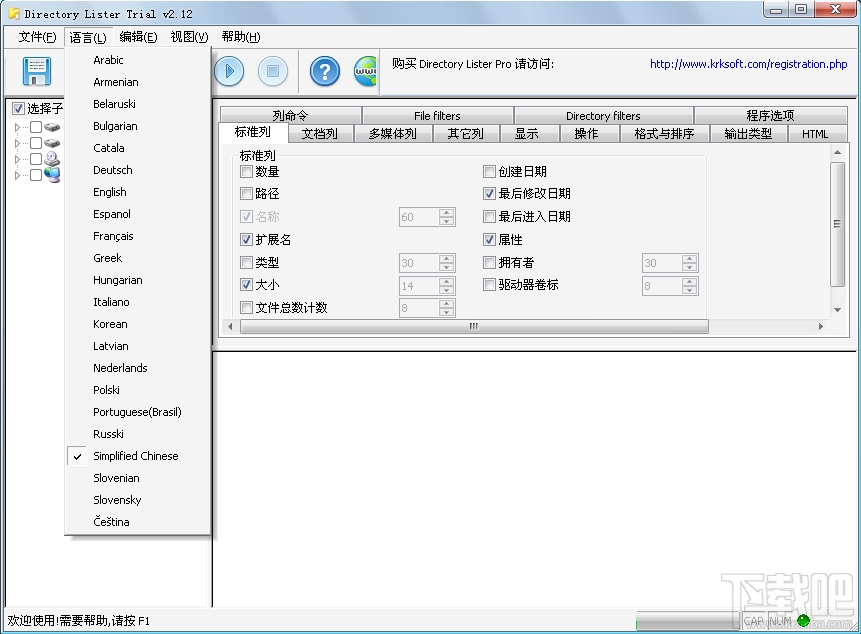Select the first hard drive icon
Screen dimensions: 861x634
[53, 126]
